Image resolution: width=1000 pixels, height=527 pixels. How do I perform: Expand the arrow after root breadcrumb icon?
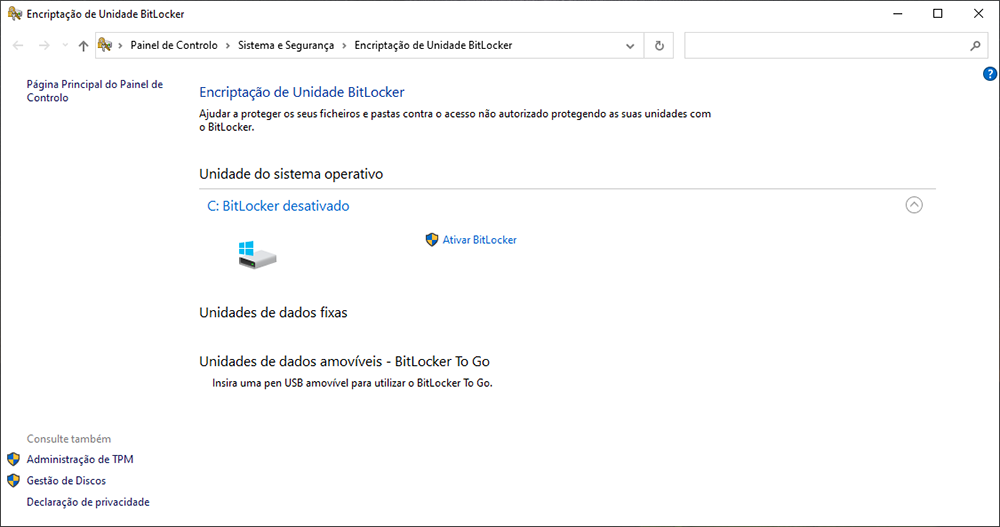tap(120, 45)
